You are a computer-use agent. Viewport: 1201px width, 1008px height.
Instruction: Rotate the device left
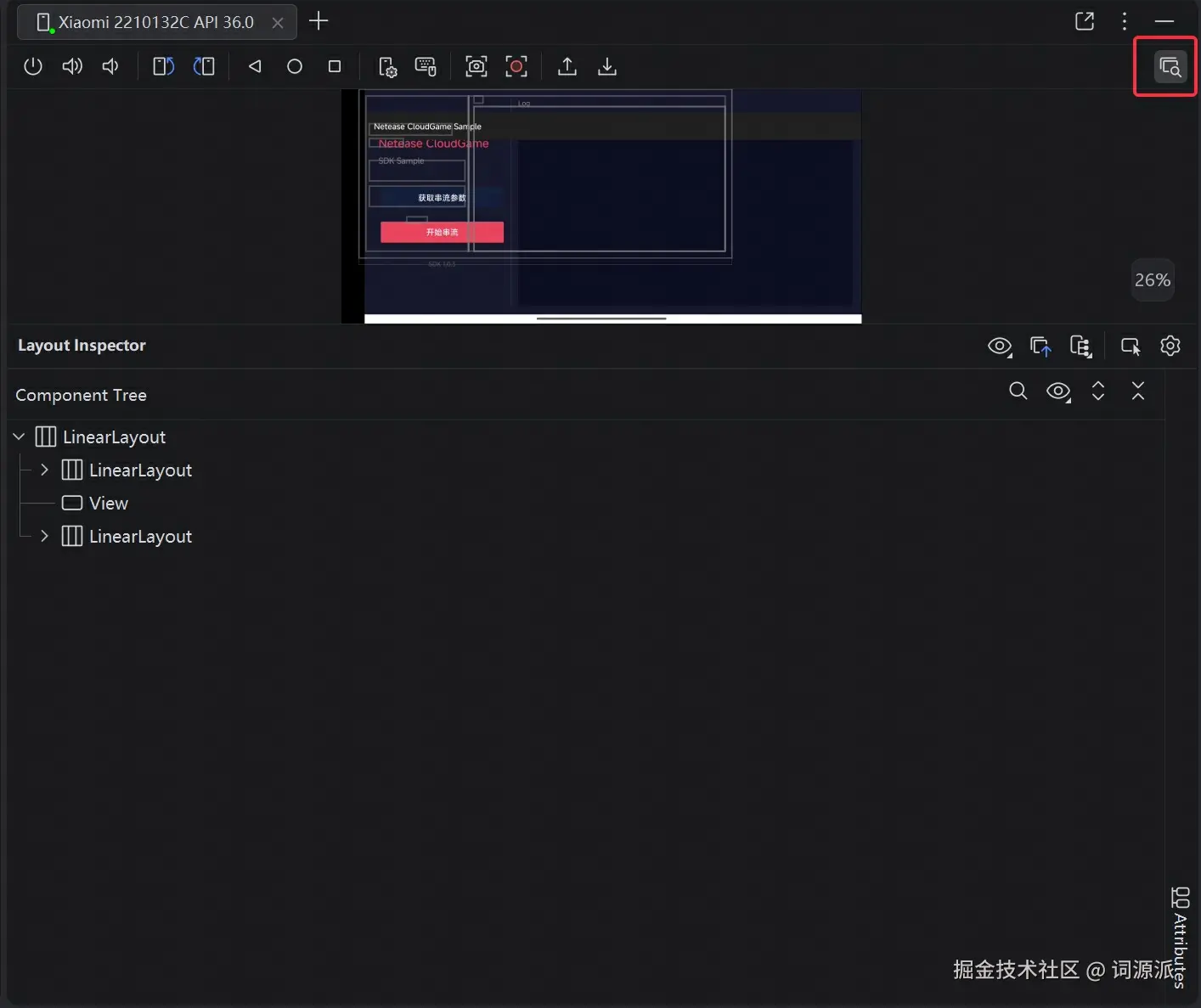pos(163,66)
